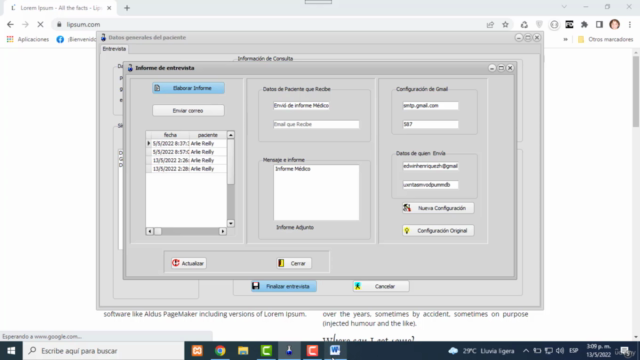The height and width of the screenshot is (360, 640).
Task: Show hidden system tray icons
Action: point(526,351)
